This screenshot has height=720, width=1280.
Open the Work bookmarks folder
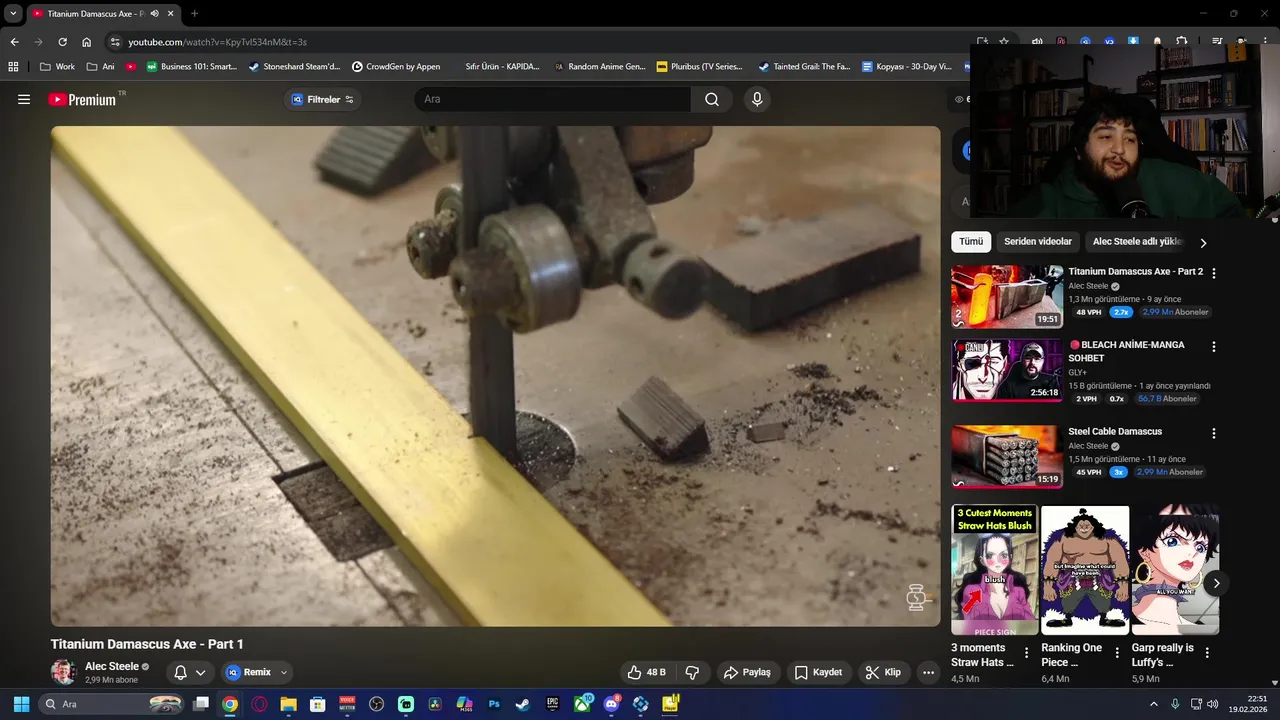[x=57, y=66]
